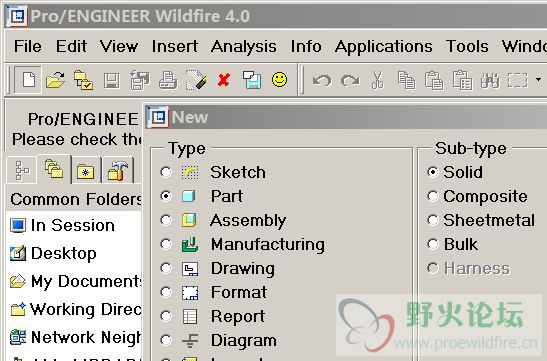Choose the Assembly type option
This screenshot has height=361, width=547.
166,220
